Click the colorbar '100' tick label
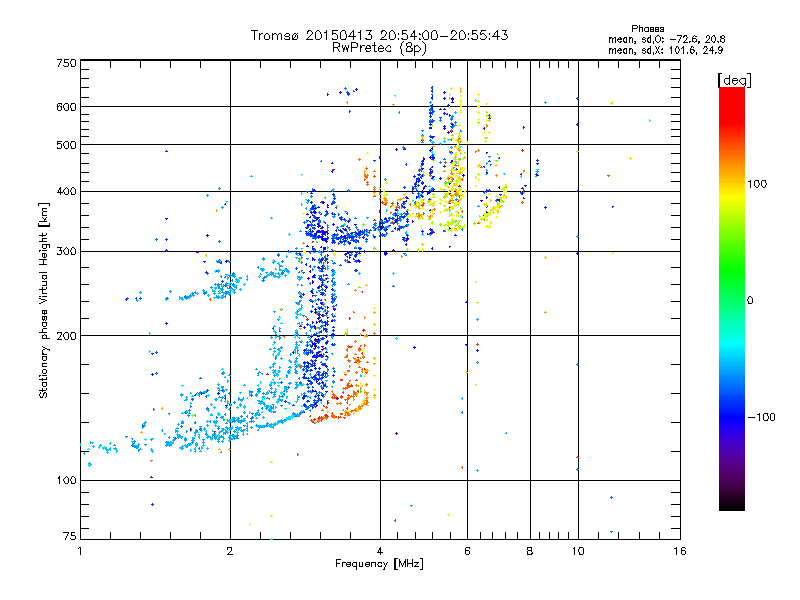The width and height of the screenshot is (800, 600). 757,184
